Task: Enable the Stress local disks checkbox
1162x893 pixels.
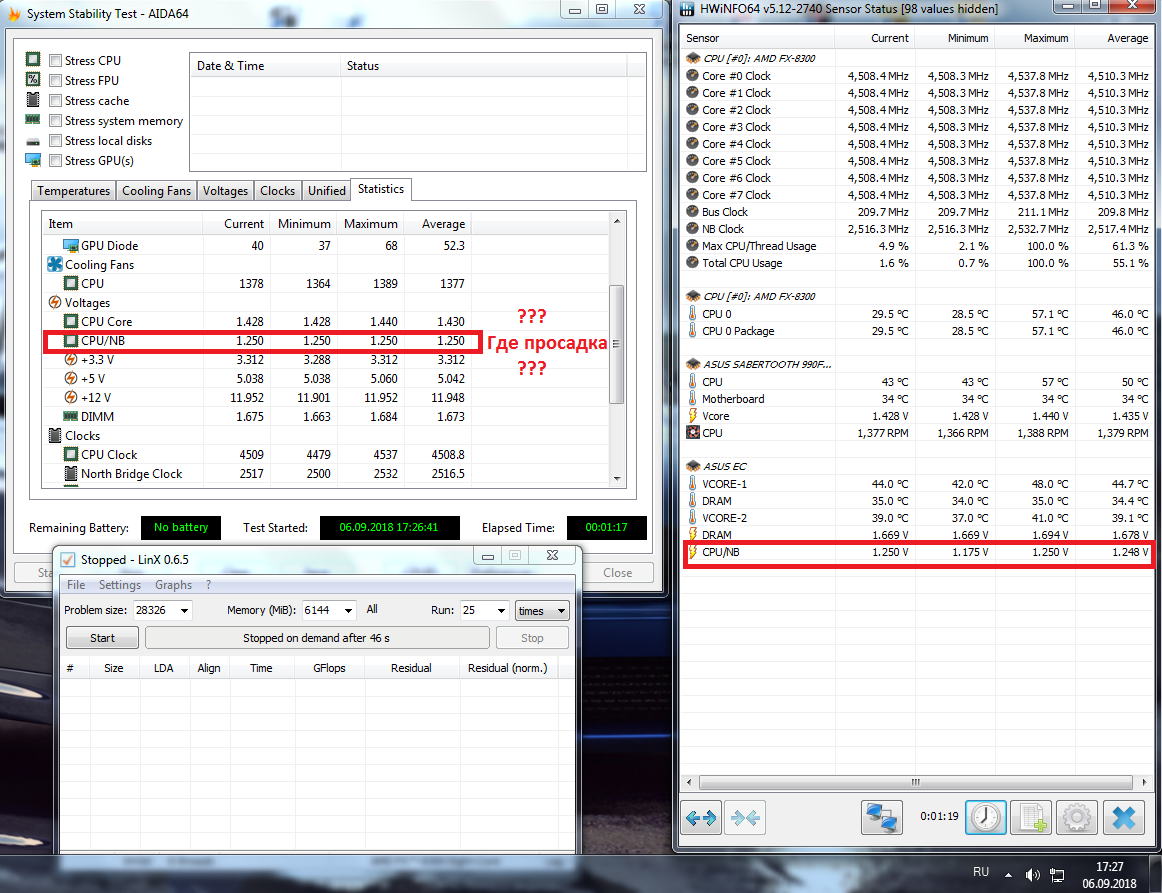Action: [x=55, y=140]
